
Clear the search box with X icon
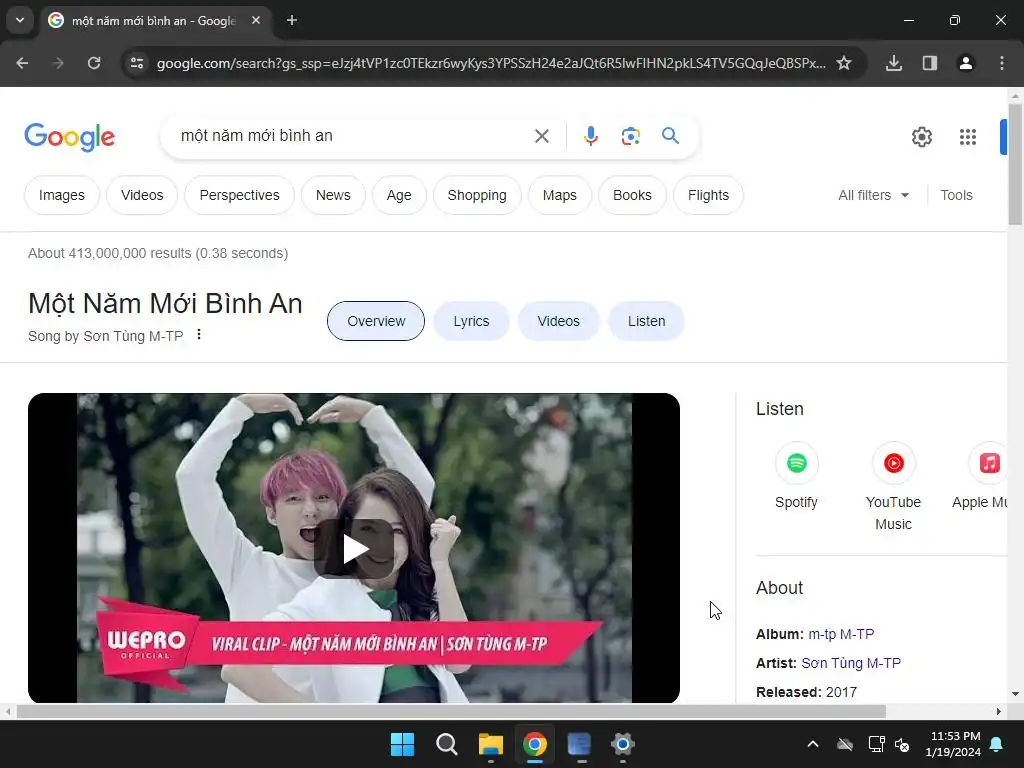541,136
